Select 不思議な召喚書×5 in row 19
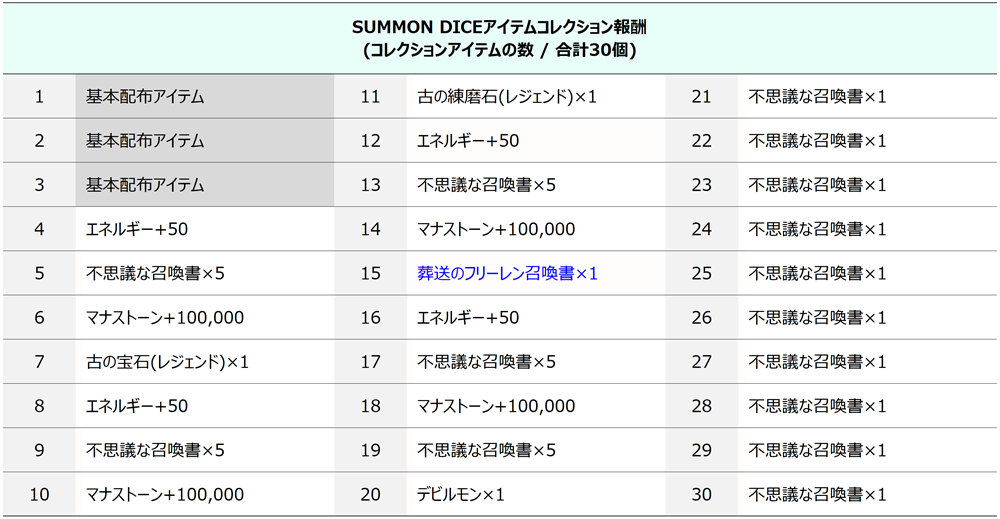Viewport: 1000px width, 519px height. [x=487, y=450]
